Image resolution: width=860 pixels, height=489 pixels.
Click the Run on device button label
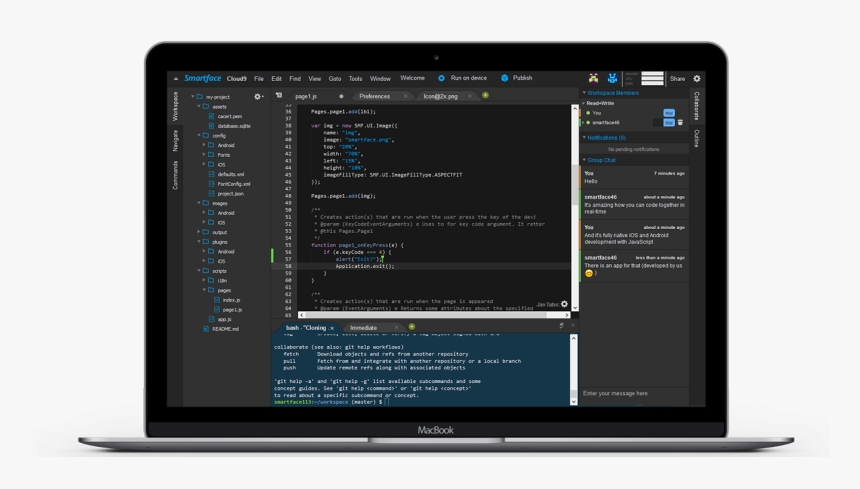point(469,78)
